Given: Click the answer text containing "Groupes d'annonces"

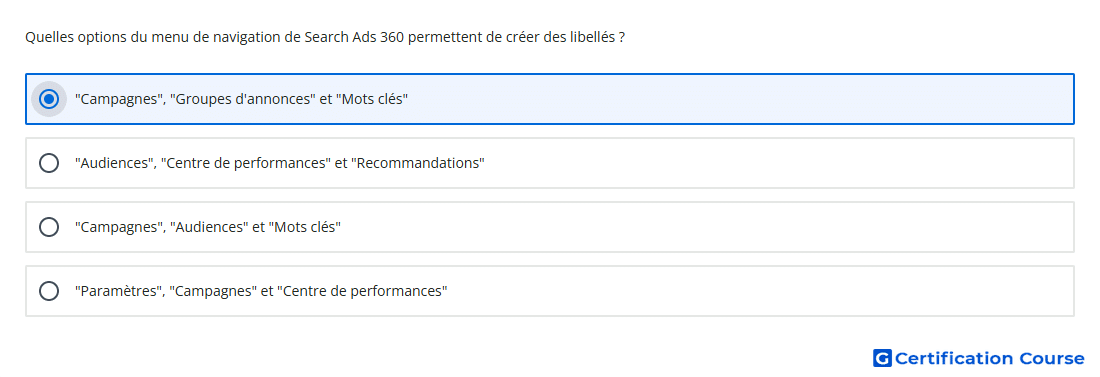Looking at the screenshot, I should point(241,99).
